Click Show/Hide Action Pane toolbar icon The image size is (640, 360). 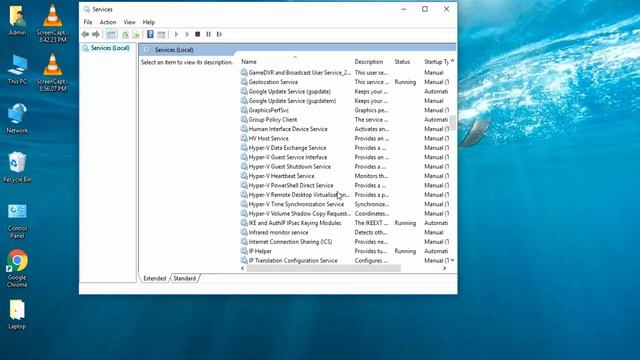(x=161, y=34)
